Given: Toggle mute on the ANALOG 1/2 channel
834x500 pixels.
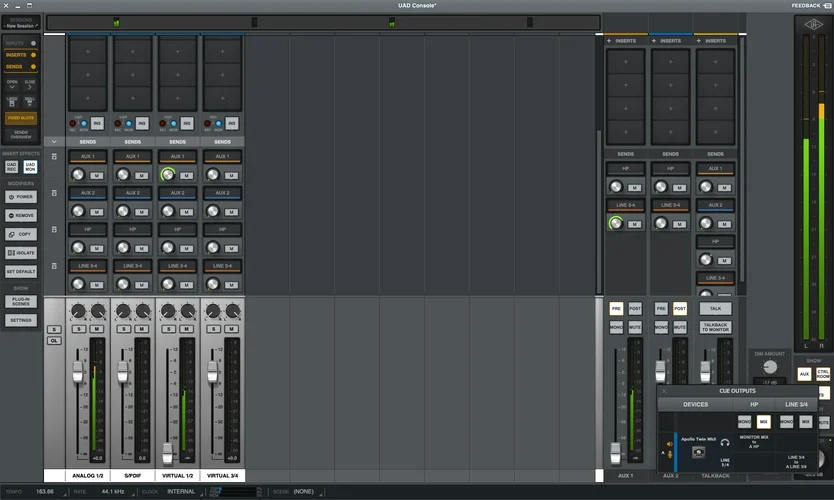Looking at the screenshot, I should coord(99,329).
